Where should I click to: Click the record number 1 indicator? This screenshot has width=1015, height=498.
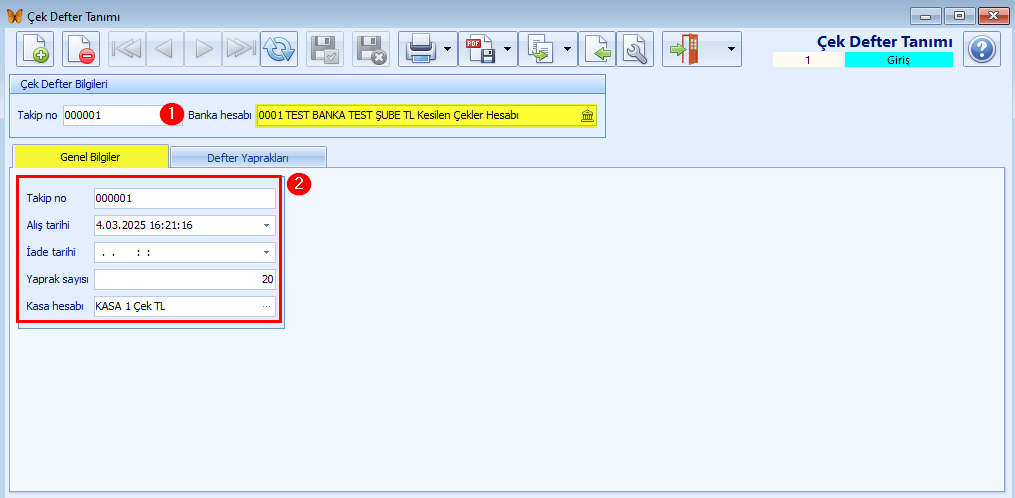(809, 60)
